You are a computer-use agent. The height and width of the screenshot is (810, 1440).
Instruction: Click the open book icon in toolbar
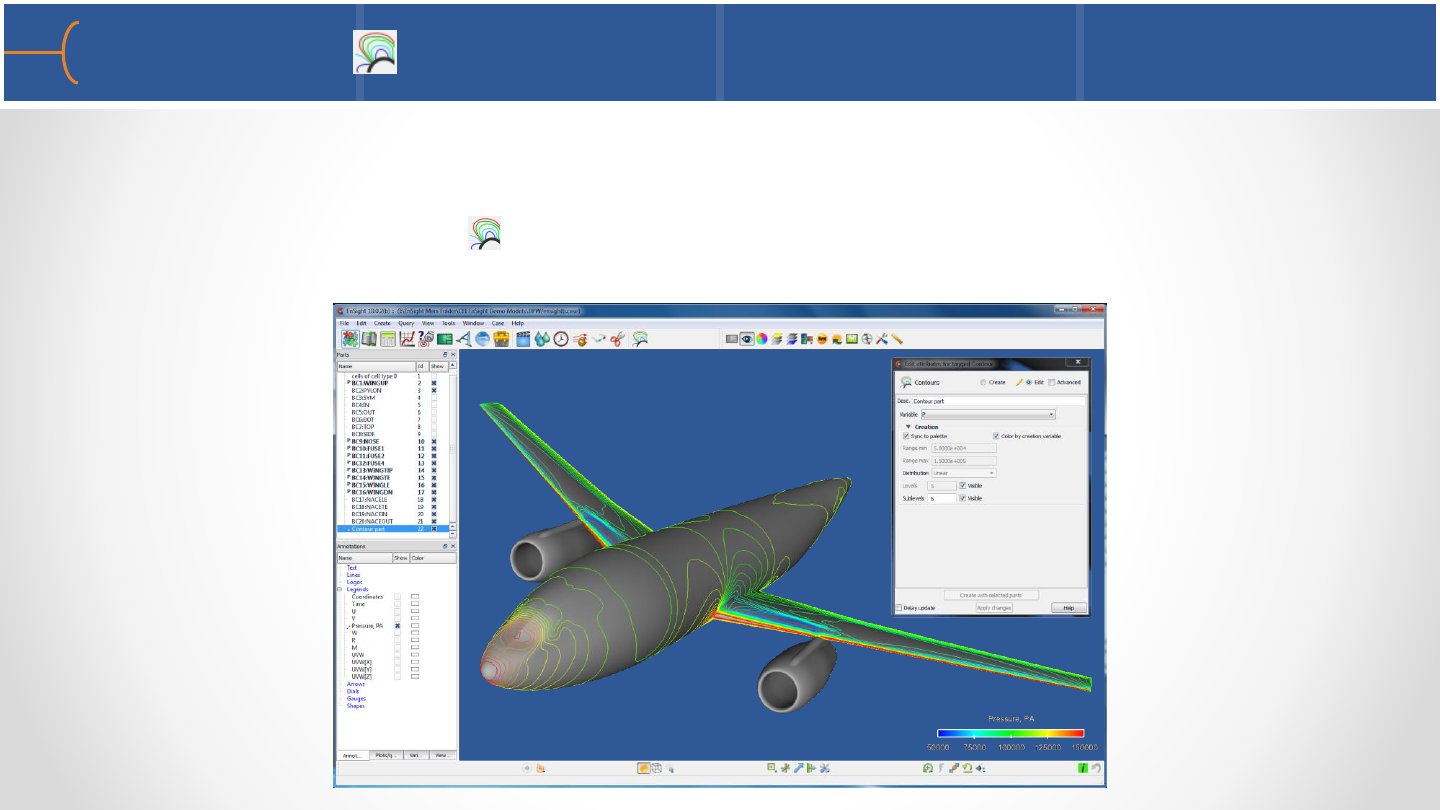367,339
